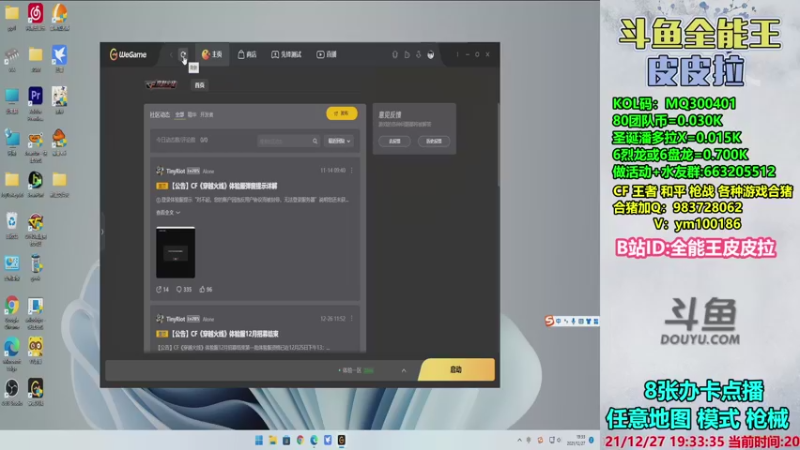This screenshot has height=450, width=800.
Task: Click the WeGame window scrollbar
Action: tap(497, 145)
